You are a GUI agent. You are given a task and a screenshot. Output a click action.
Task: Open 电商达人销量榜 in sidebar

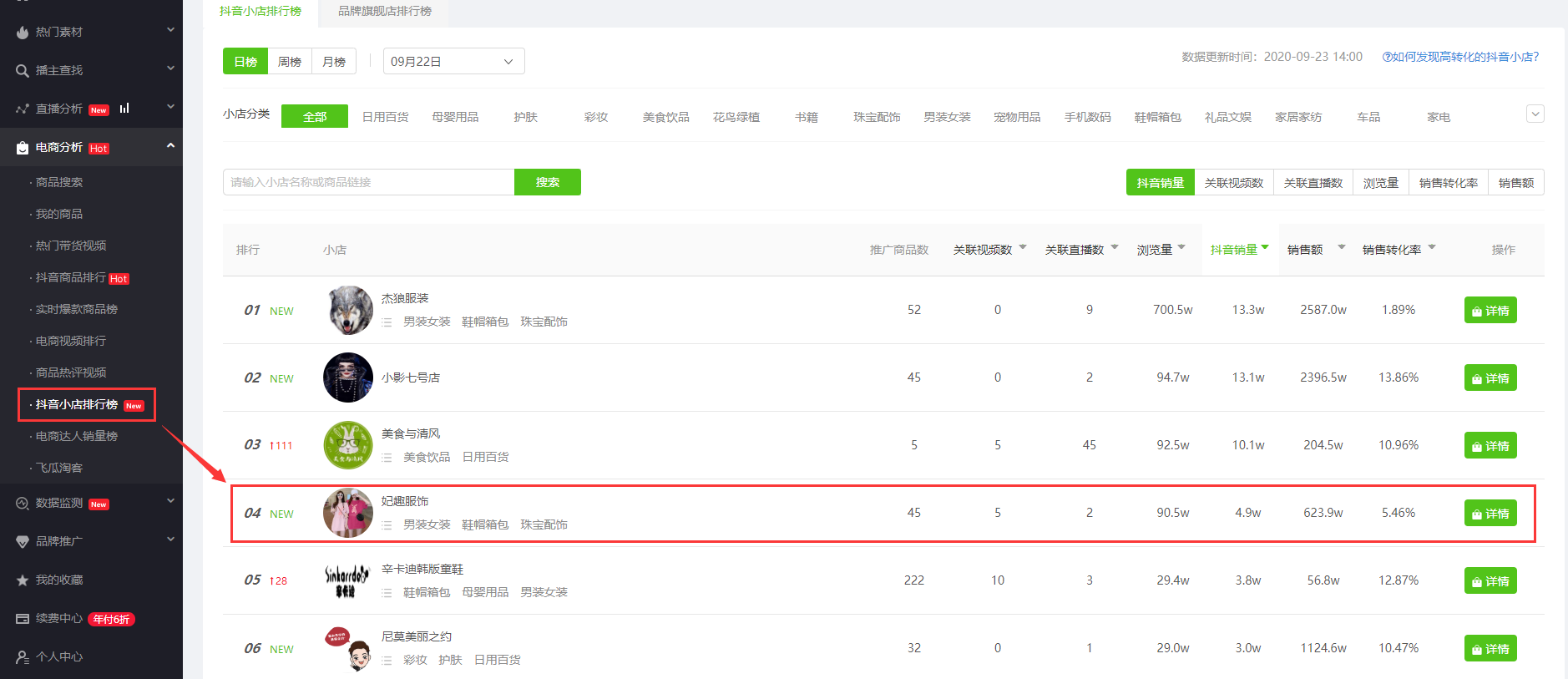pyautogui.click(x=77, y=436)
